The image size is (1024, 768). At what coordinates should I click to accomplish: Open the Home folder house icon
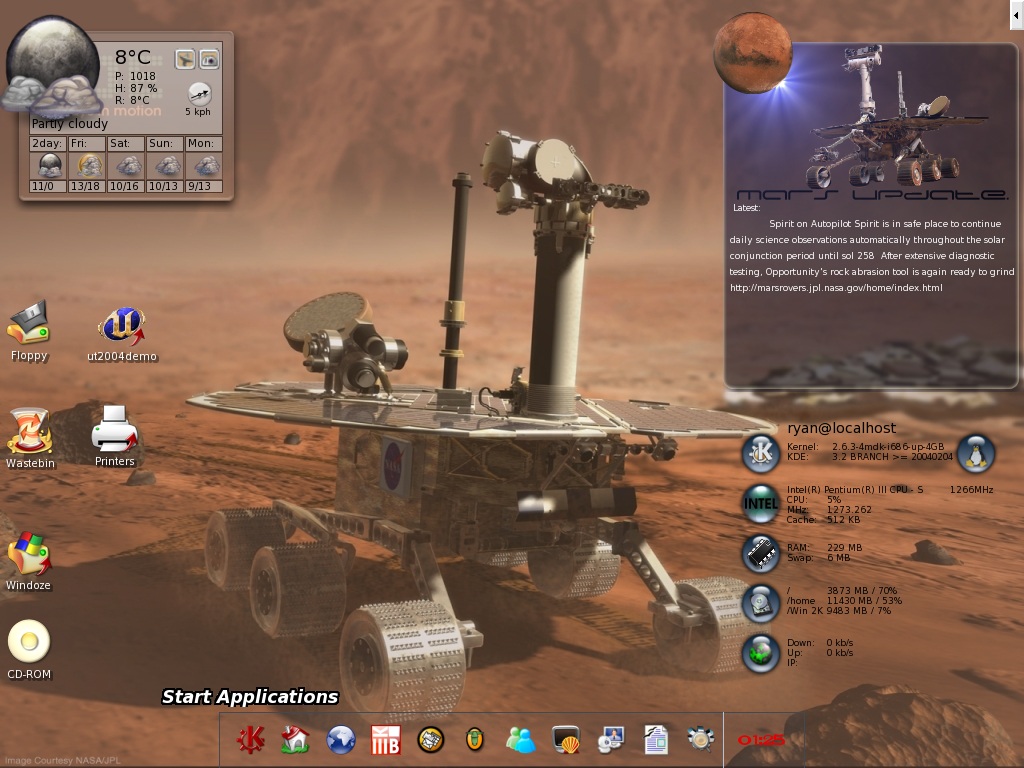(x=295, y=739)
